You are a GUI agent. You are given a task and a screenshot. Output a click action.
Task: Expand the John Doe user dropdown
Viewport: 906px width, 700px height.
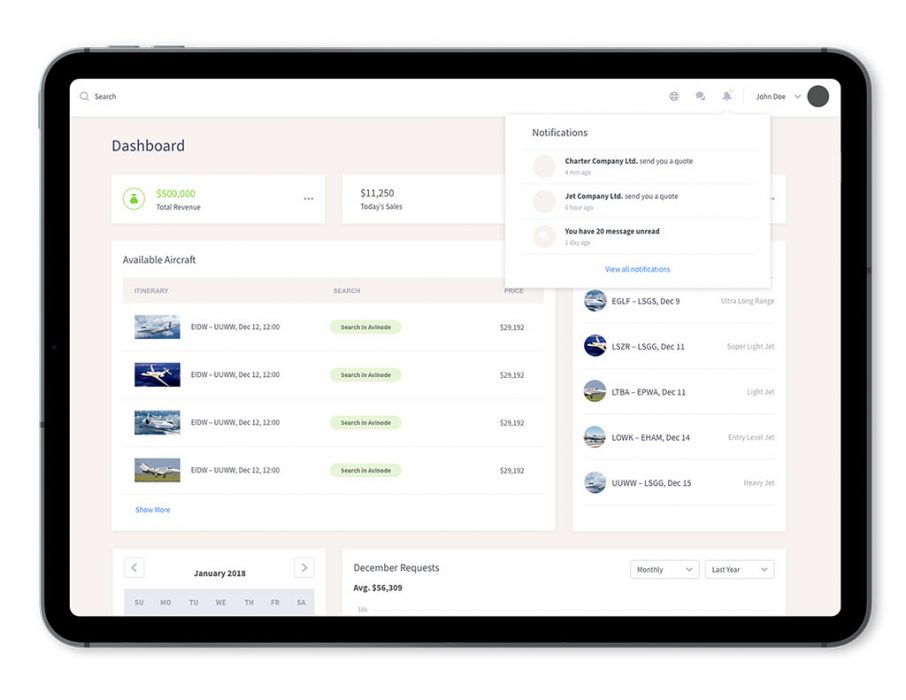(x=797, y=97)
